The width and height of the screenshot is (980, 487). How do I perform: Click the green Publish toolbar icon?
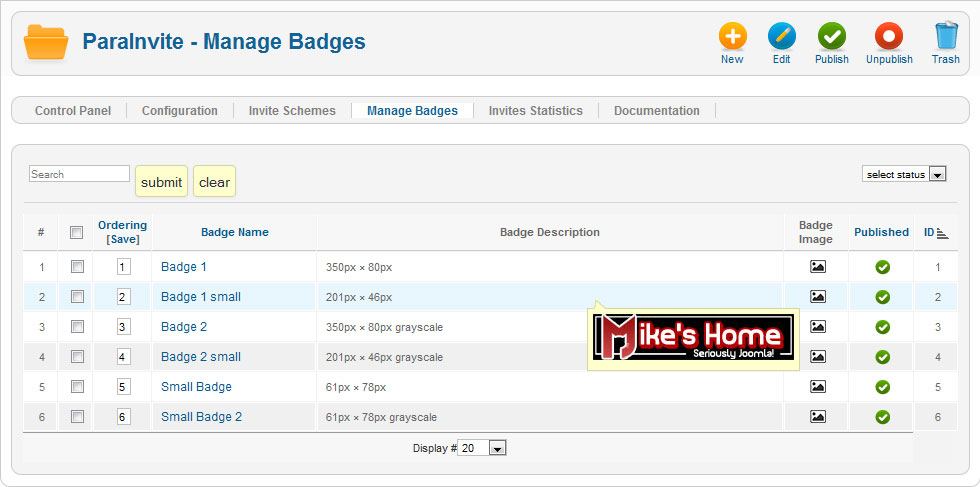point(831,36)
